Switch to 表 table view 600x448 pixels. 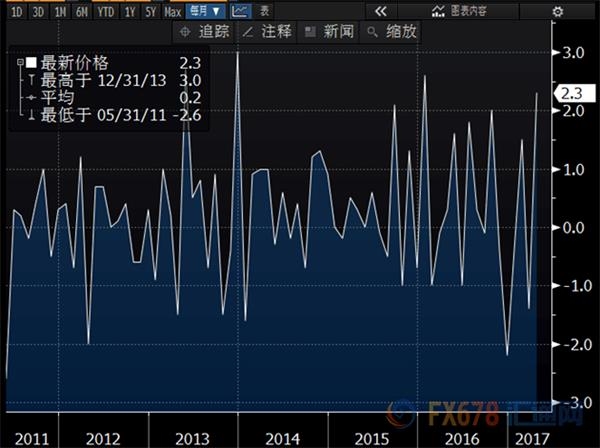[x=264, y=11]
